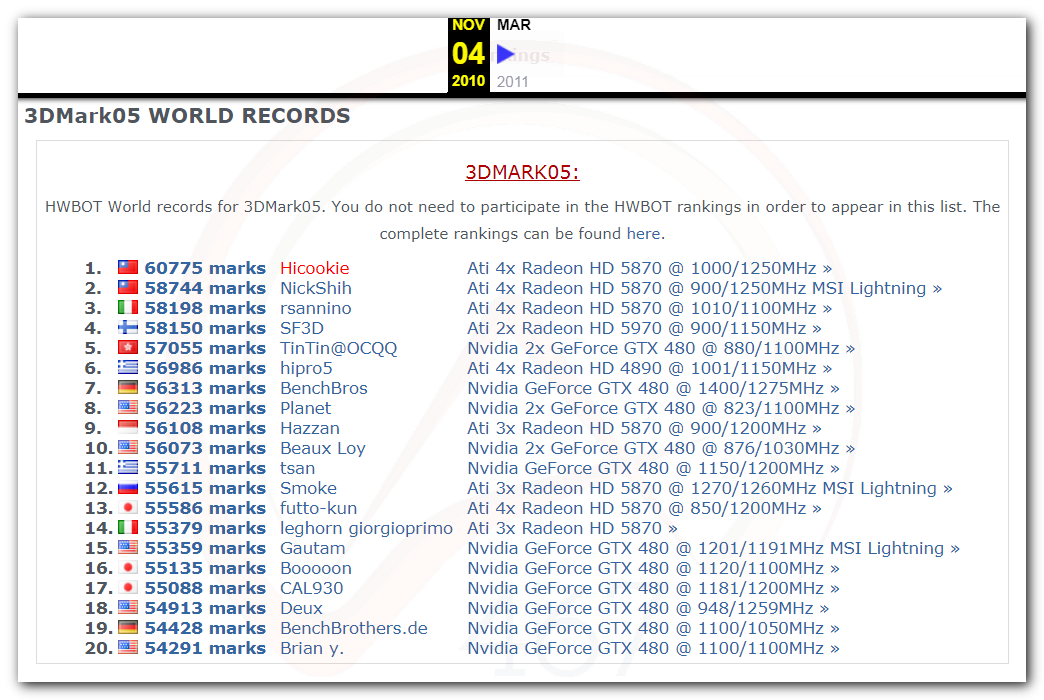Click the Italian flag beside rsannino's 58198 marks
This screenshot has height=700, width=1044.
pos(128,308)
